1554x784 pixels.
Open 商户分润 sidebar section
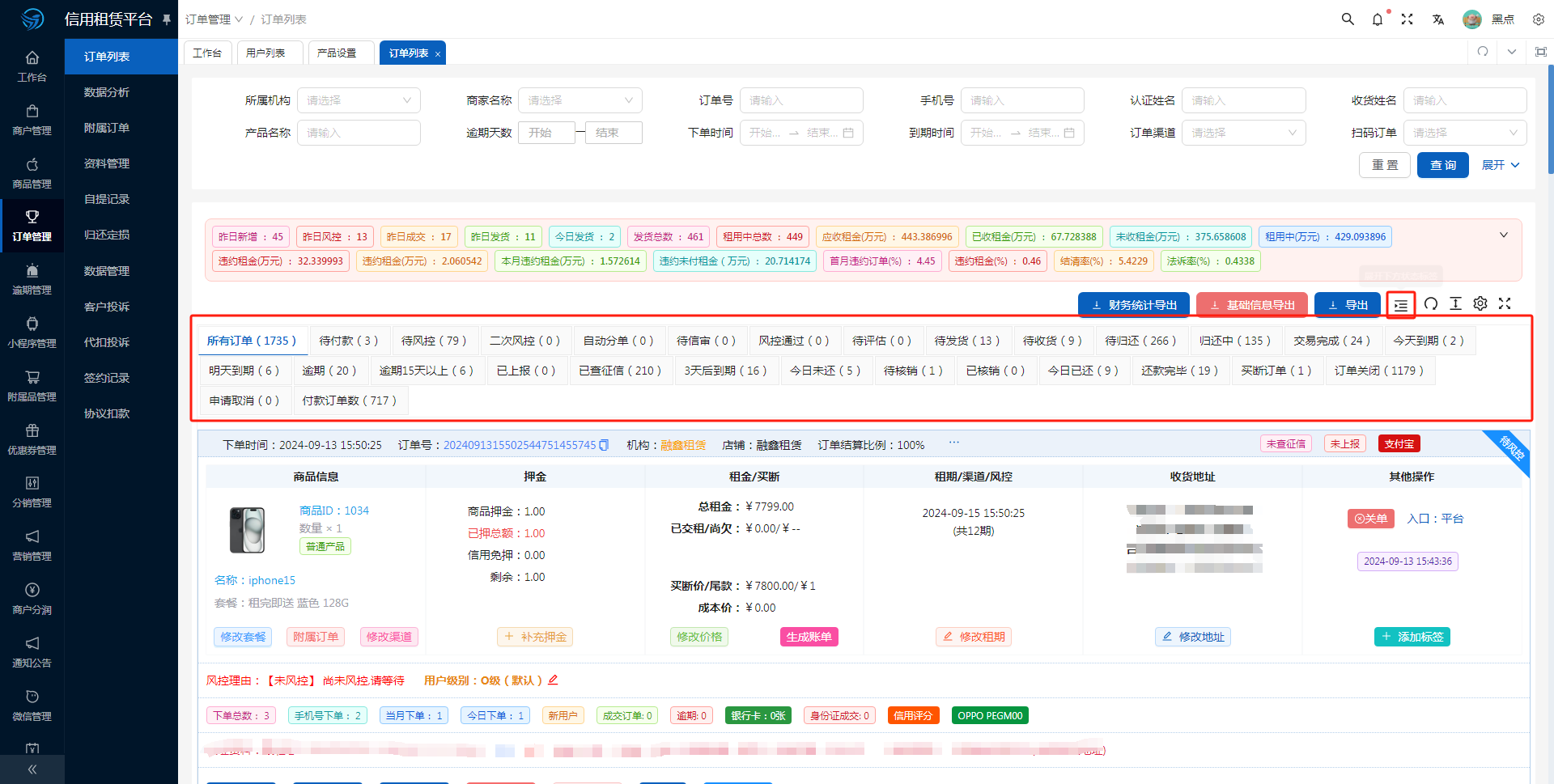[x=32, y=599]
